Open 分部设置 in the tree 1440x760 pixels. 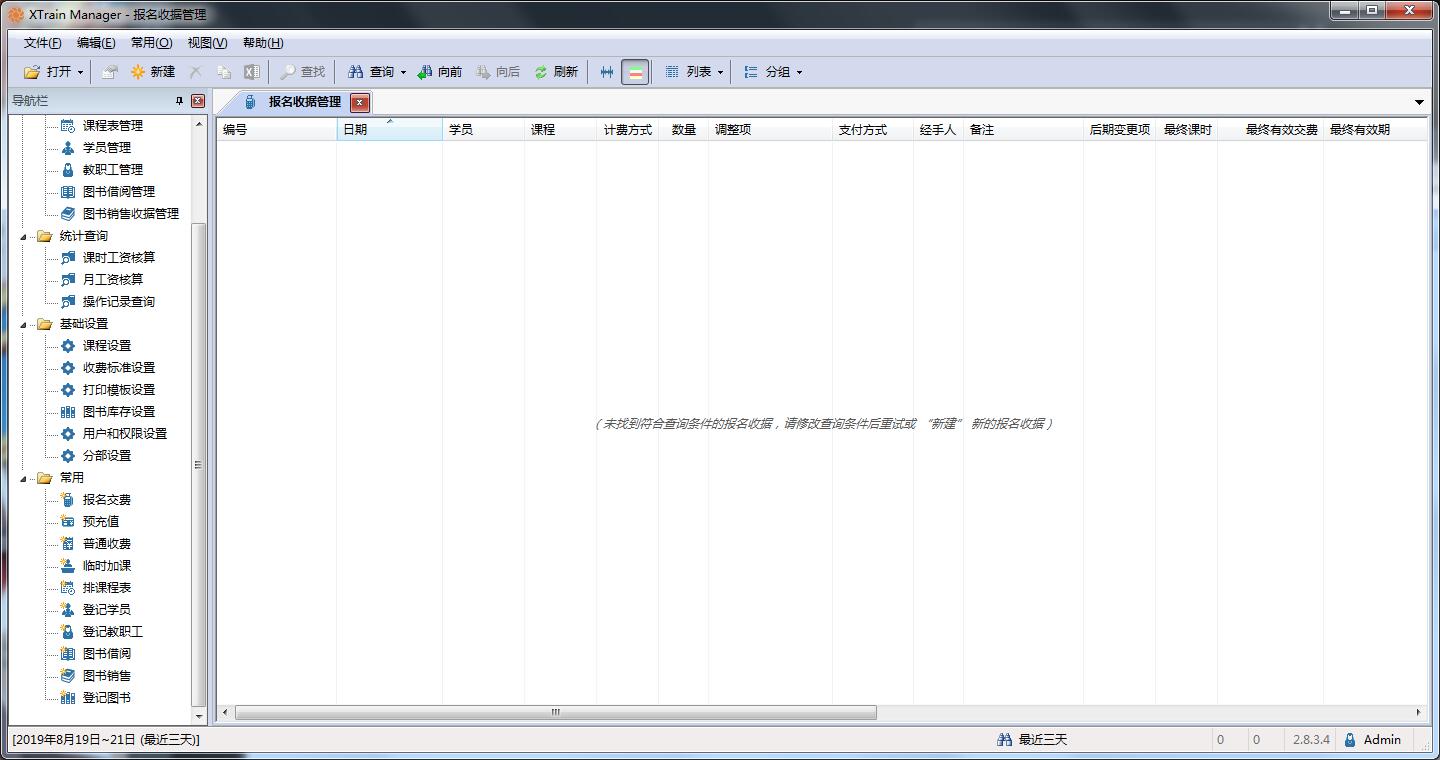106,456
